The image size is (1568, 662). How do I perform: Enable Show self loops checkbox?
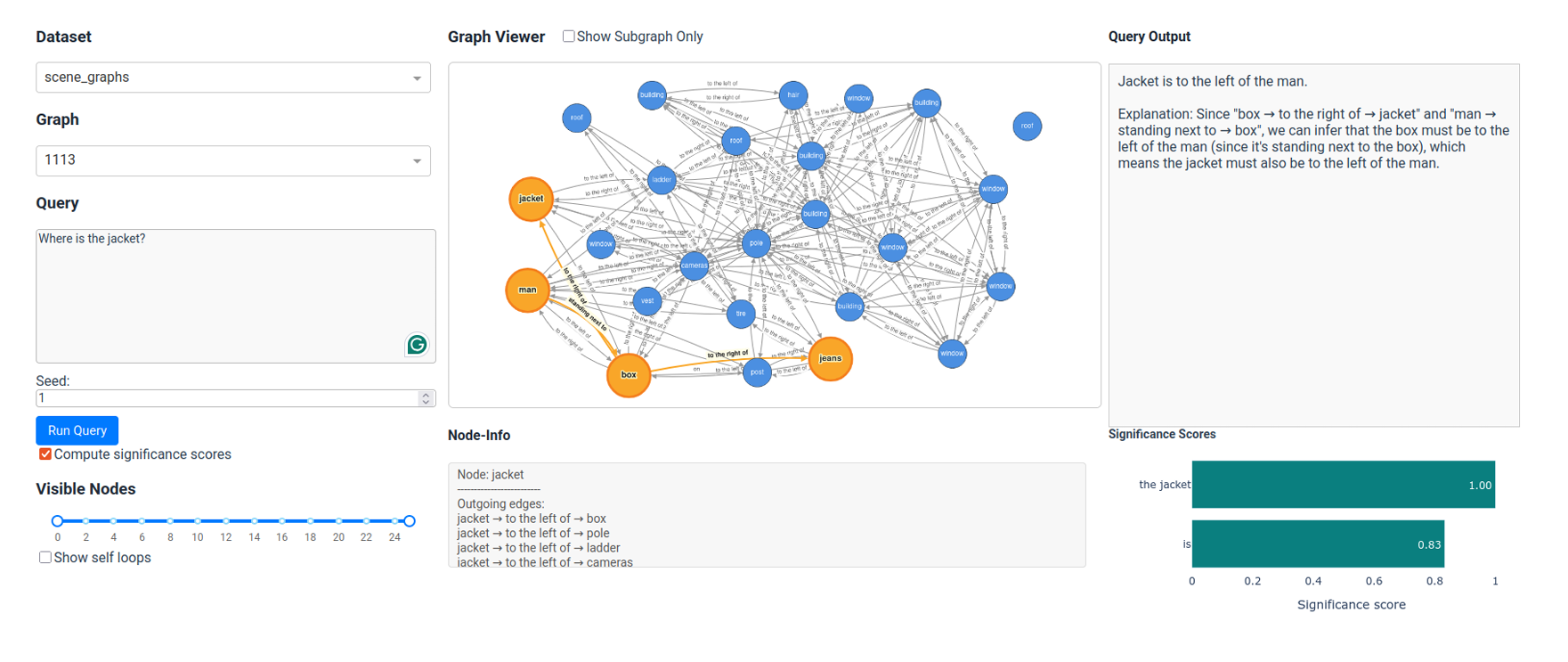point(45,558)
